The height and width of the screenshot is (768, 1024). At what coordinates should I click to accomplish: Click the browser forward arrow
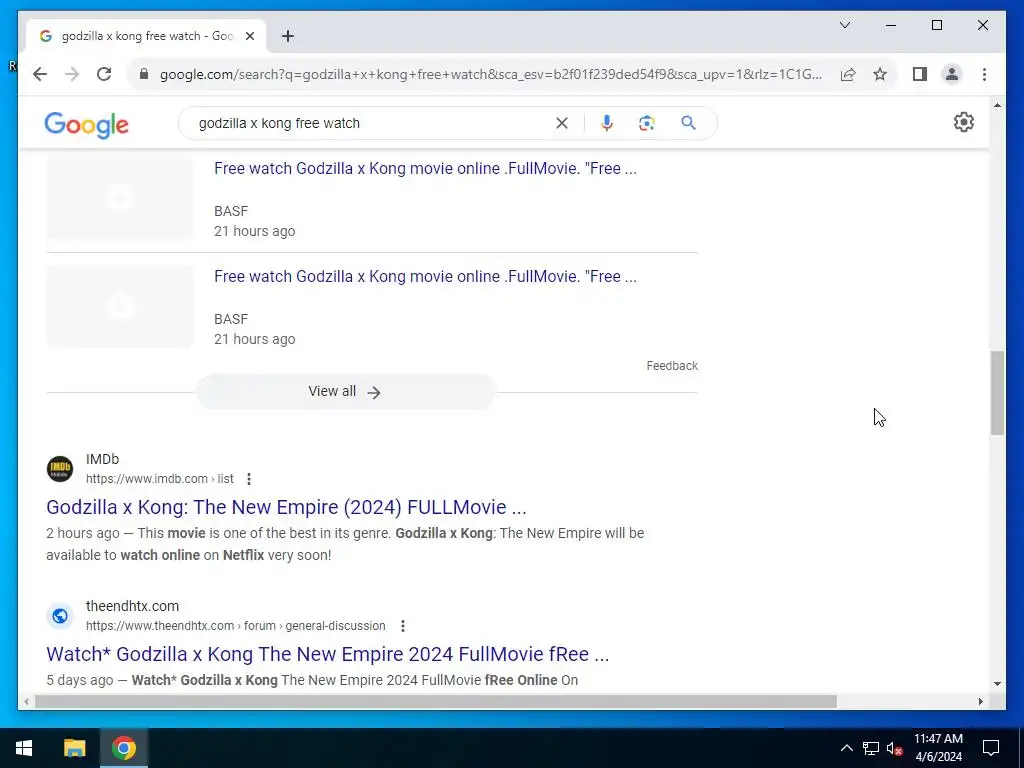72,74
